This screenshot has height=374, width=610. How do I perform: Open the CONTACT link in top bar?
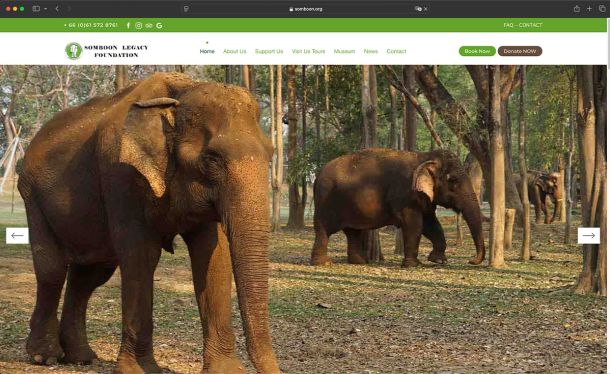pos(530,25)
